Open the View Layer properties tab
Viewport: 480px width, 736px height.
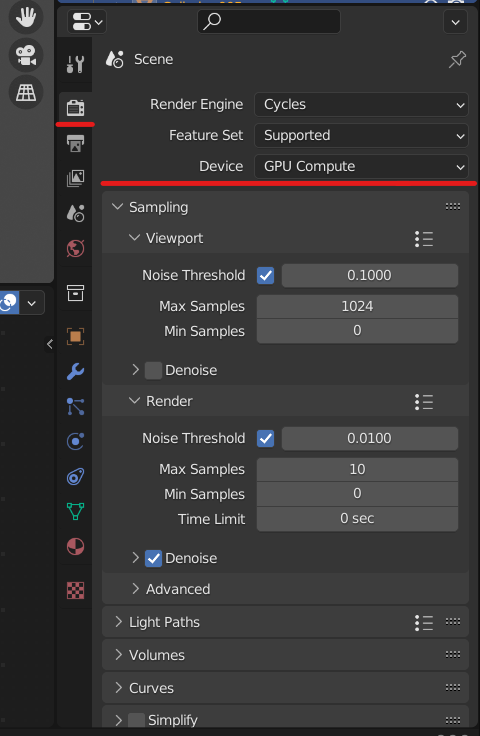[75, 178]
